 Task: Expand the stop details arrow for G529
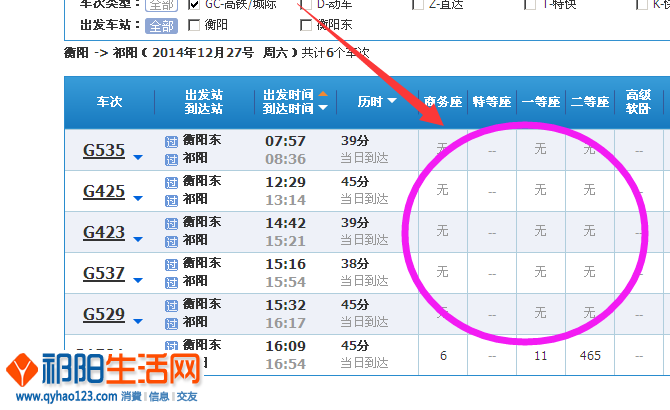(x=138, y=322)
